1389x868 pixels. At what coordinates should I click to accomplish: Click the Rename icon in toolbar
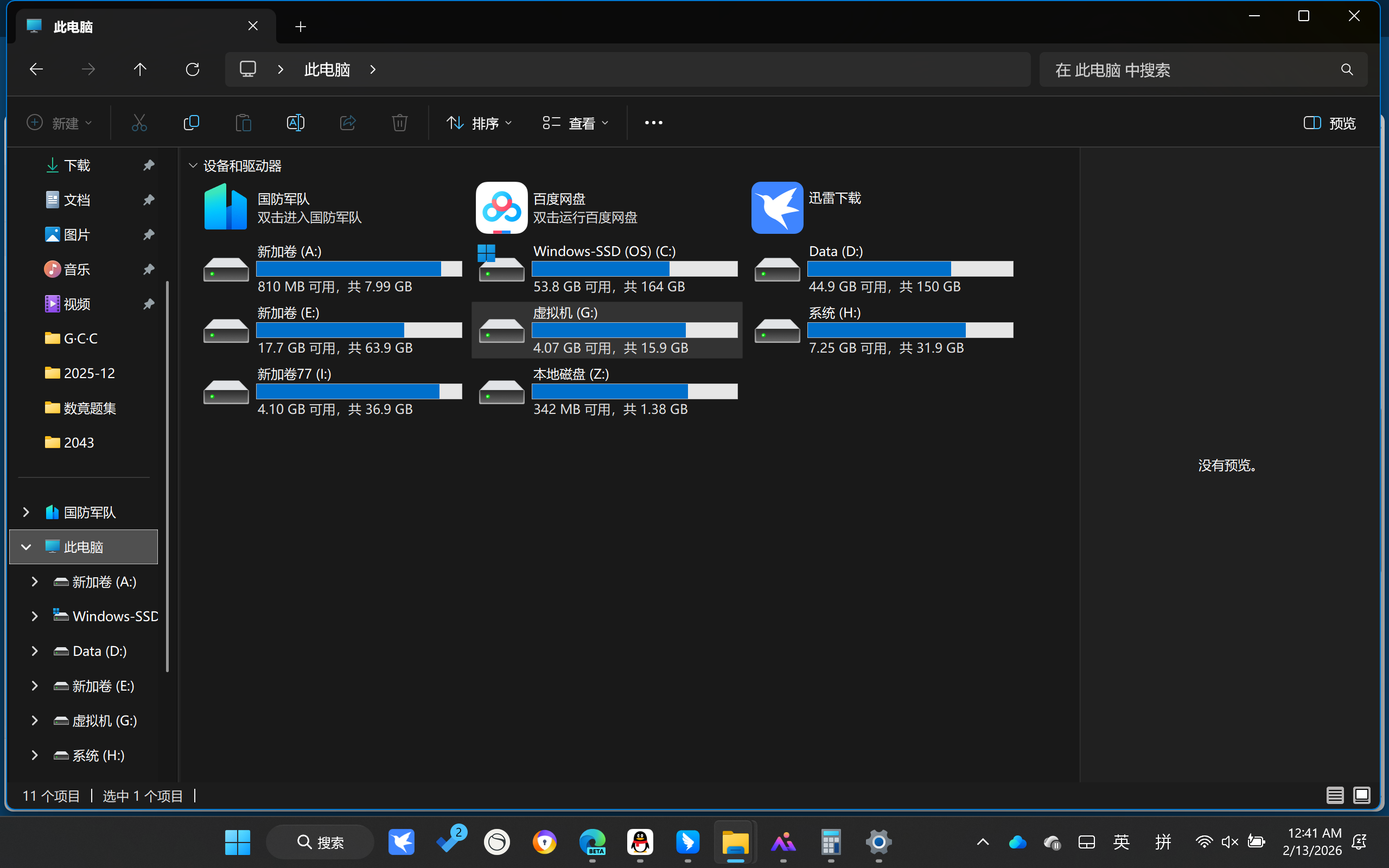295,123
